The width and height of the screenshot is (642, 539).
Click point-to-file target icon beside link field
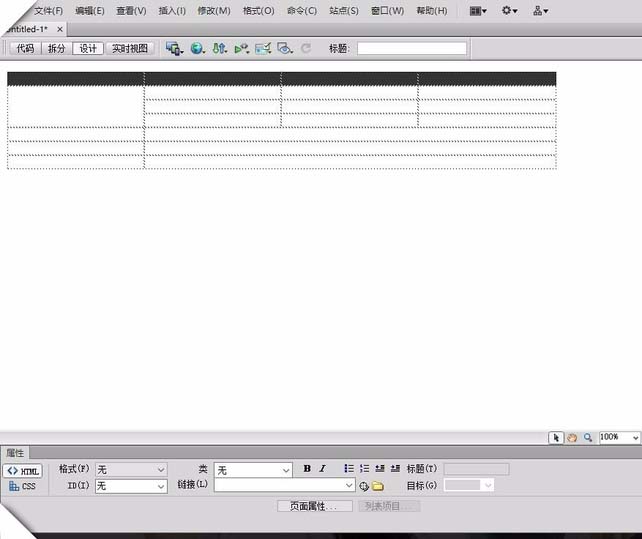(364, 486)
